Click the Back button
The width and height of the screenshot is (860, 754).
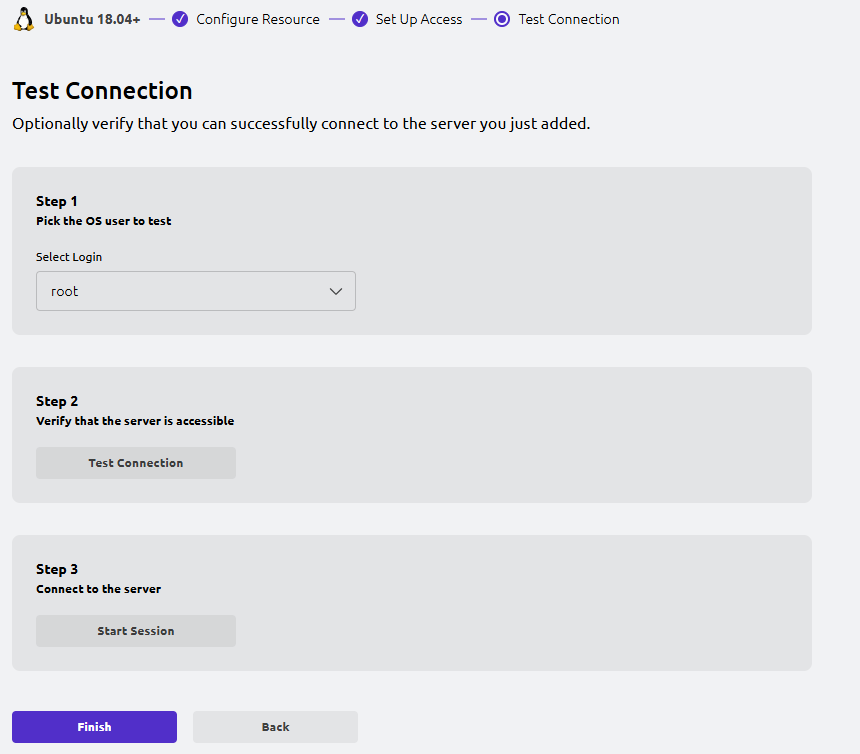click(x=275, y=727)
